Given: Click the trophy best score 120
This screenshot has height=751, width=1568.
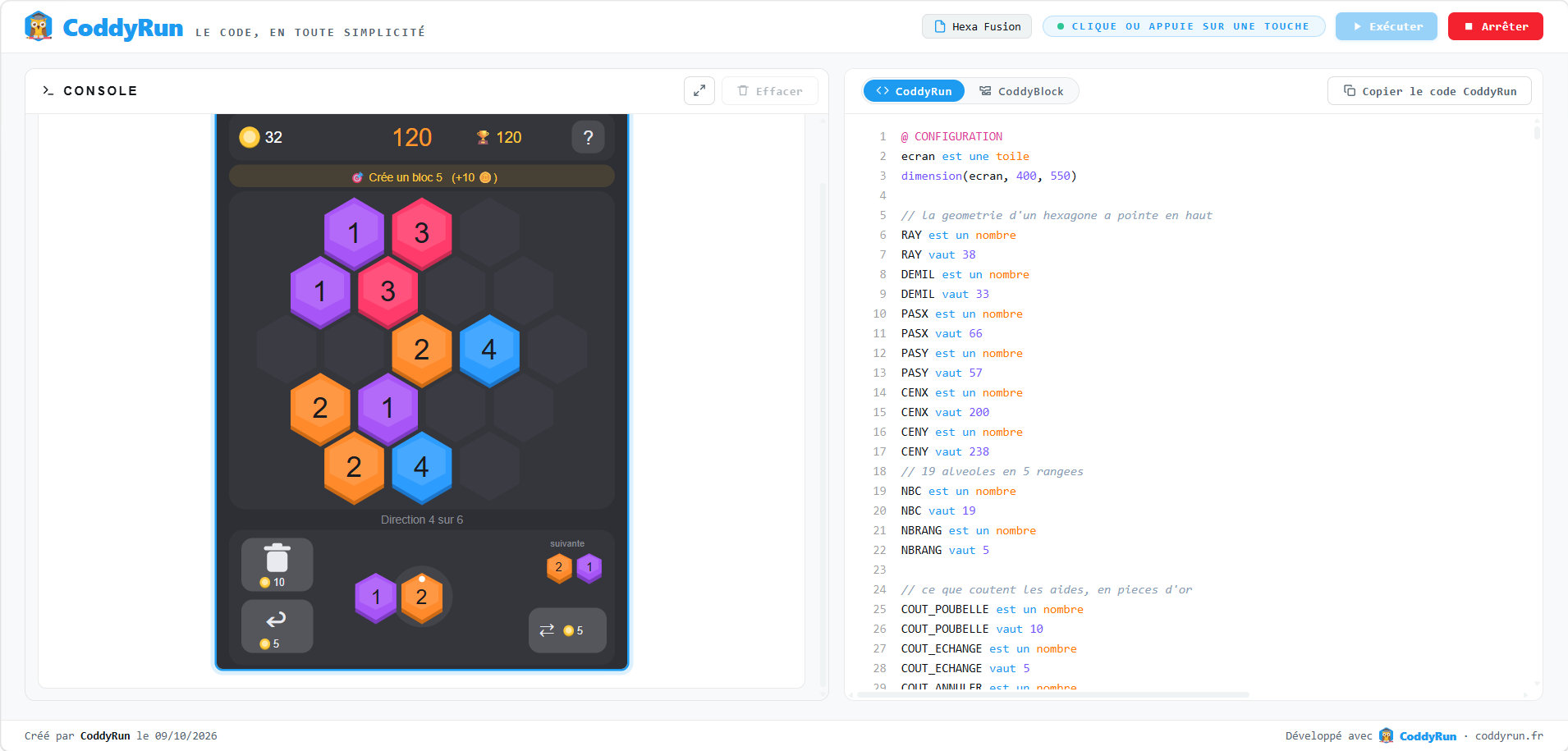Looking at the screenshot, I should coord(499,137).
